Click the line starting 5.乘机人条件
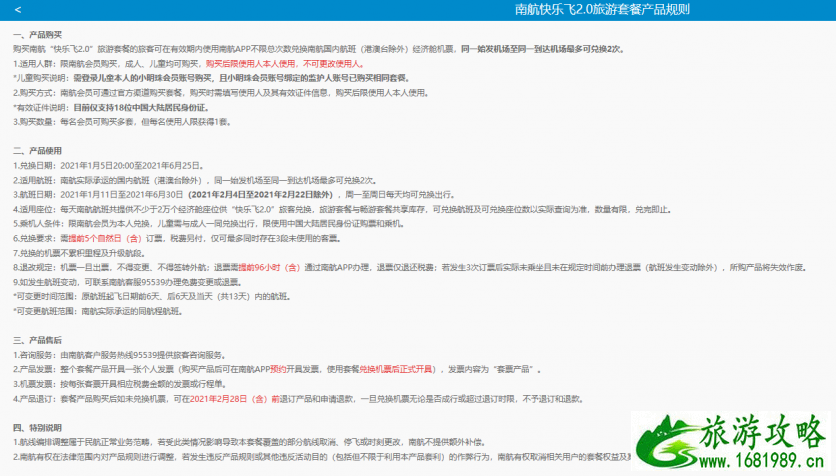The image size is (836, 476). point(209,223)
